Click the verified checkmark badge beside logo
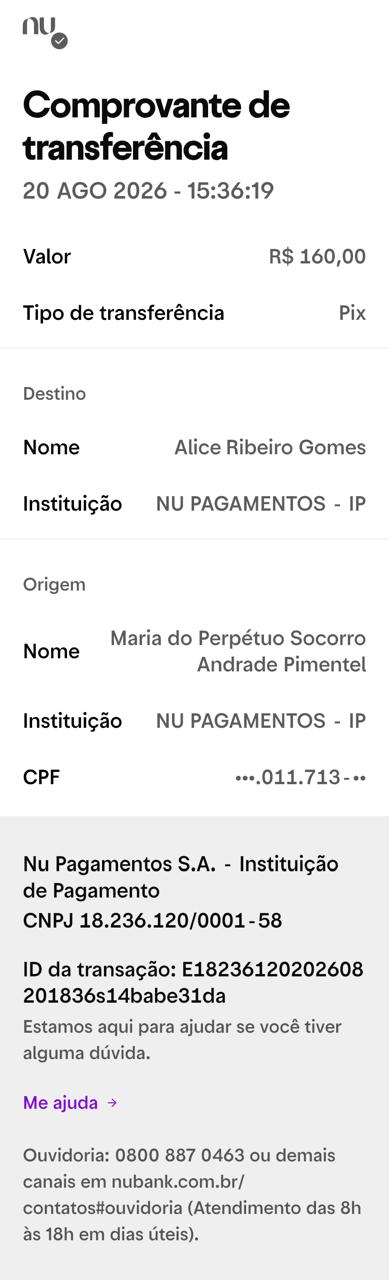 [x=59, y=41]
